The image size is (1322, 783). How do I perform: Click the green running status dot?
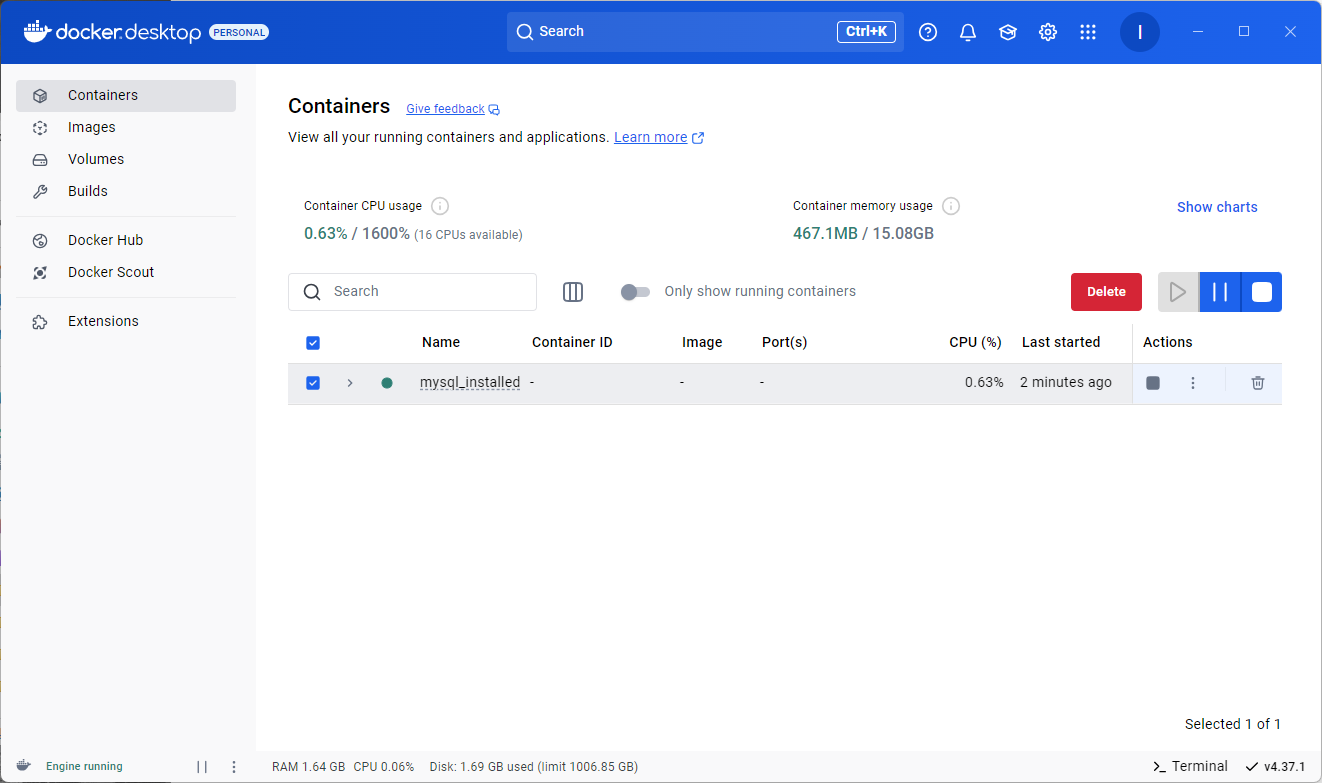click(x=387, y=383)
